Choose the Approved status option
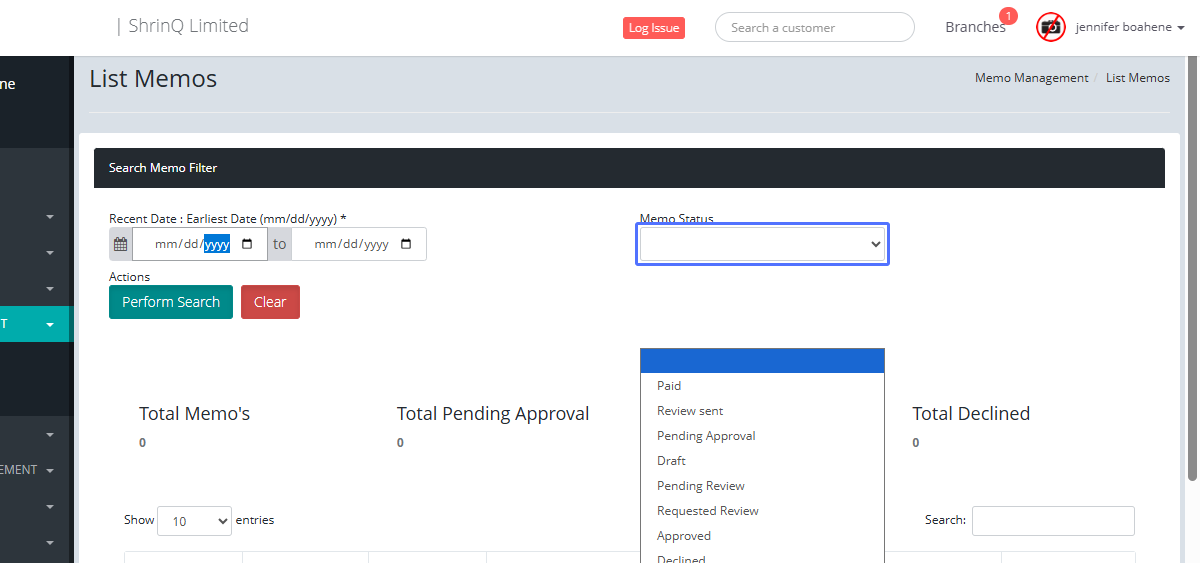Viewport: 1200px width, 563px height. [x=684, y=536]
